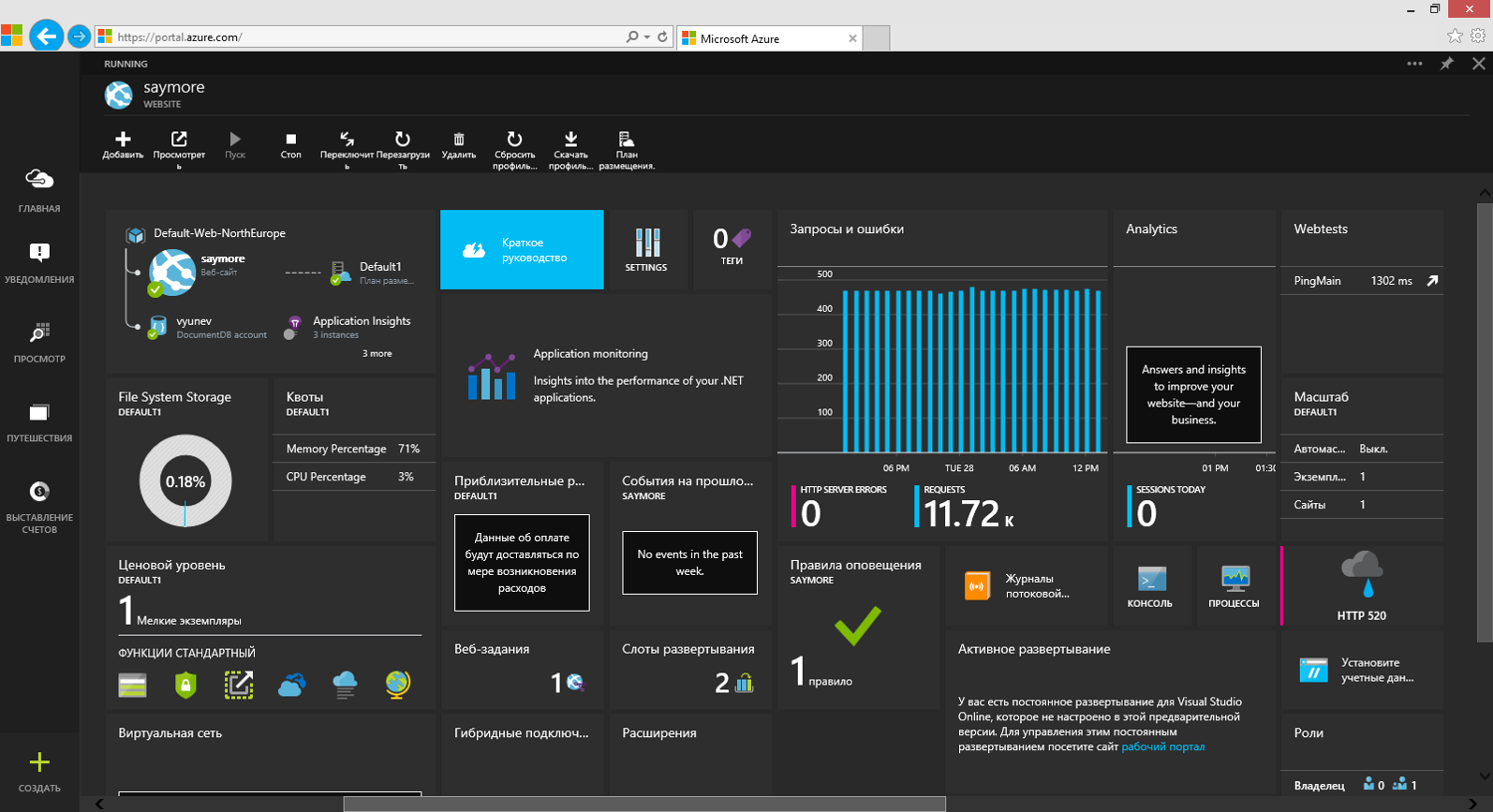Open the Правила оповещения alert rules tile
Screen dimensions: 1493x812
click(858, 627)
